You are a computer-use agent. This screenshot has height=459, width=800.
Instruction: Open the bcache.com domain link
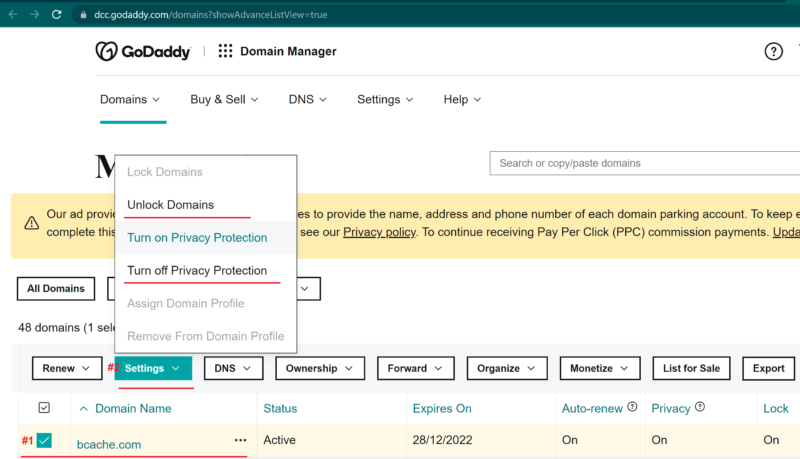pyautogui.click(x=109, y=445)
